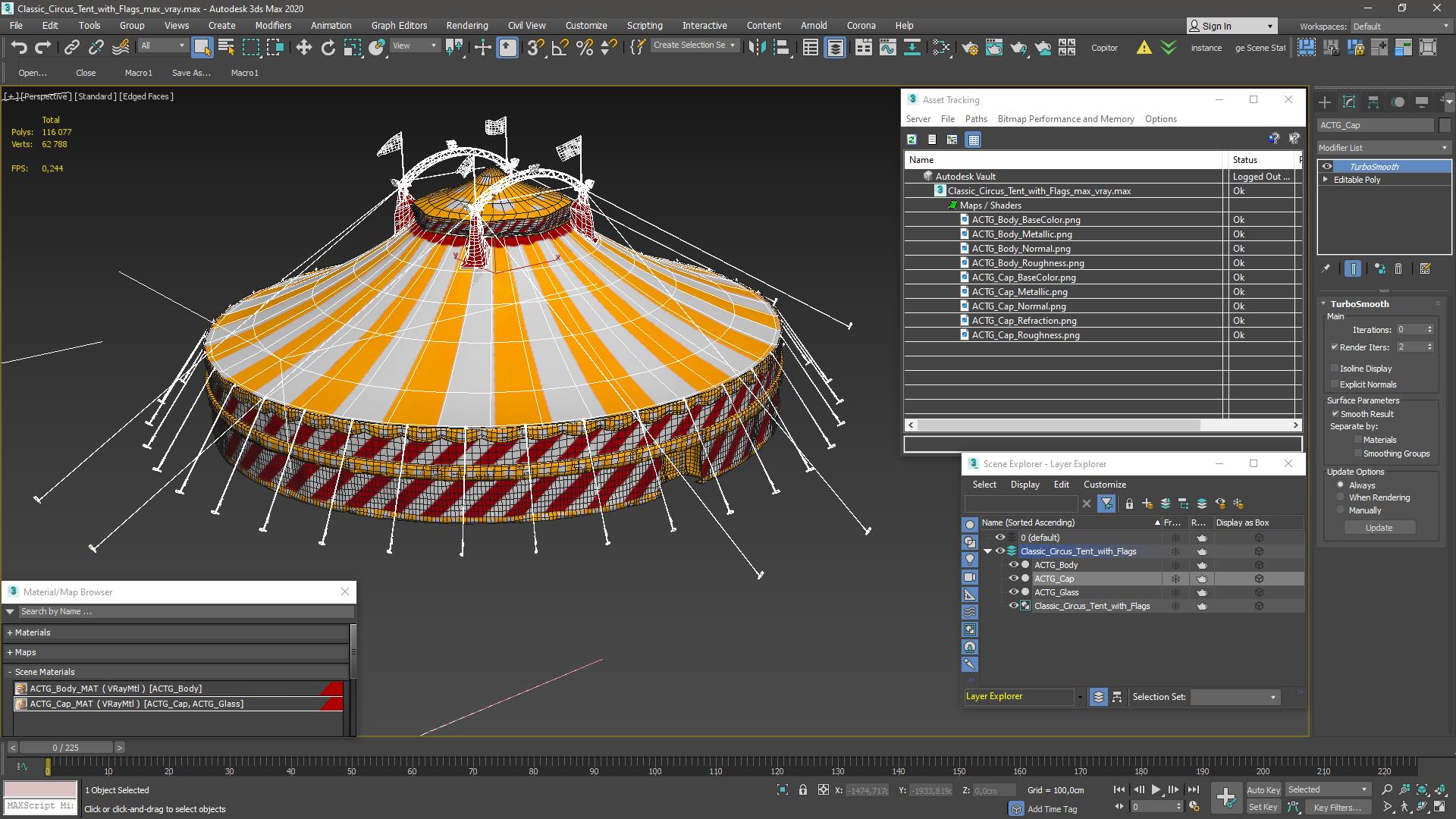Enable the Isoline Display checkbox
The image size is (1456, 819).
[1335, 369]
